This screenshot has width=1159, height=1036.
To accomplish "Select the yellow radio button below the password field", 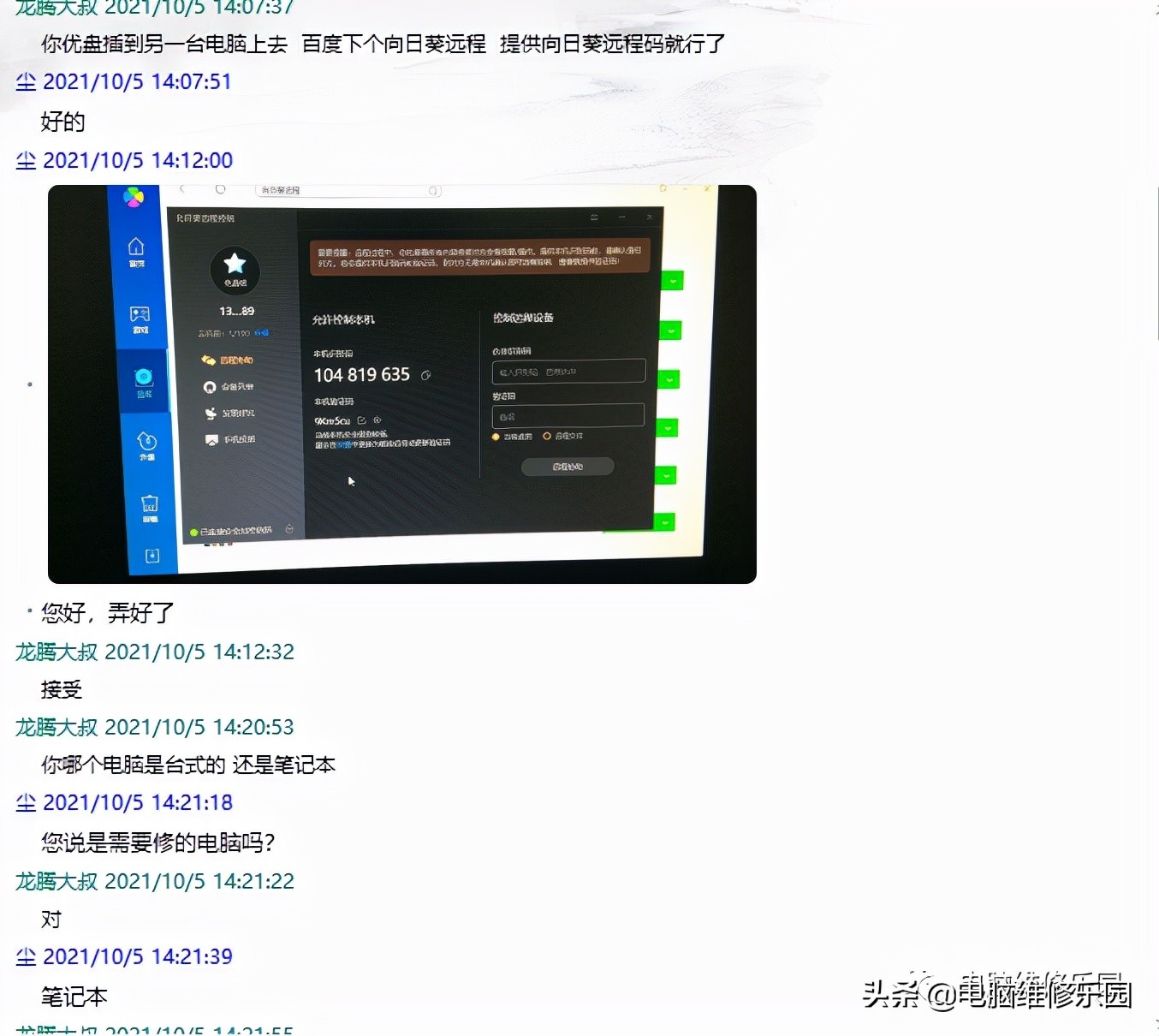I will click(x=496, y=437).
